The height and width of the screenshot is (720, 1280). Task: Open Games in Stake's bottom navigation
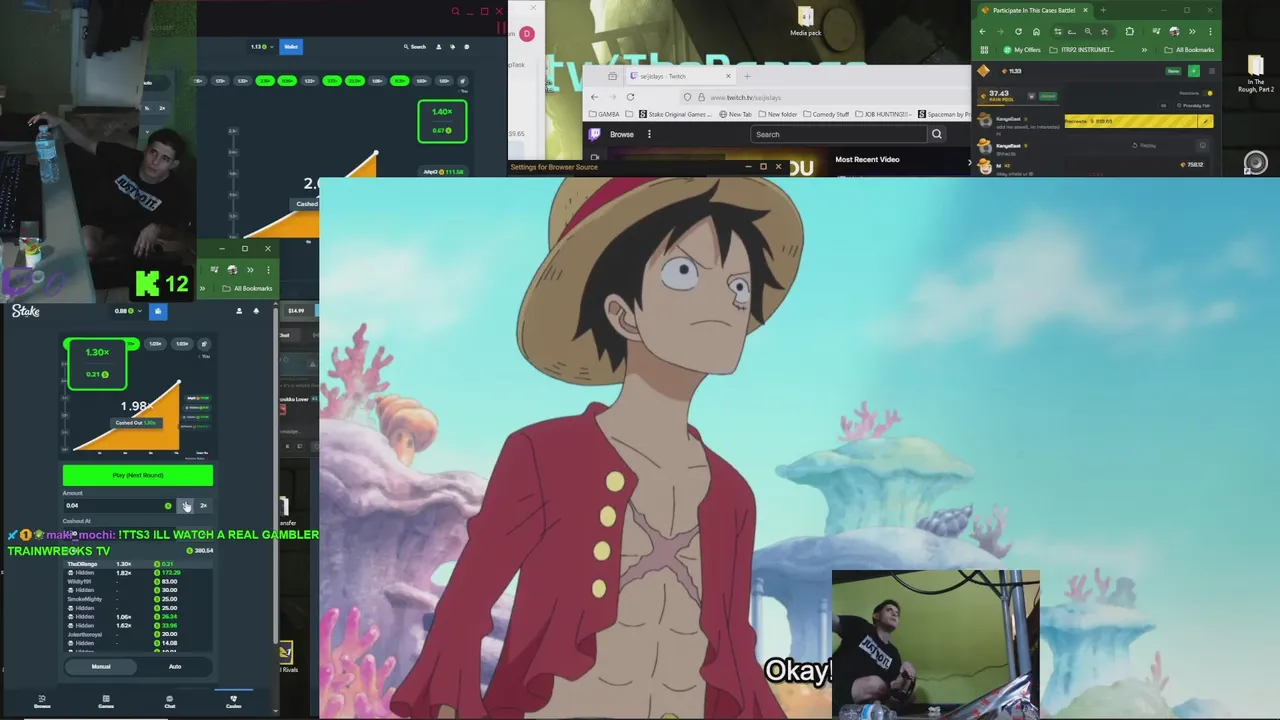(x=106, y=701)
